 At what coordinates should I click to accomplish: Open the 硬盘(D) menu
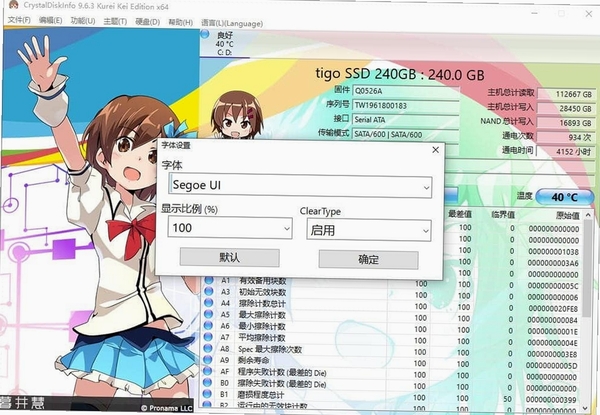(x=148, y=22)
